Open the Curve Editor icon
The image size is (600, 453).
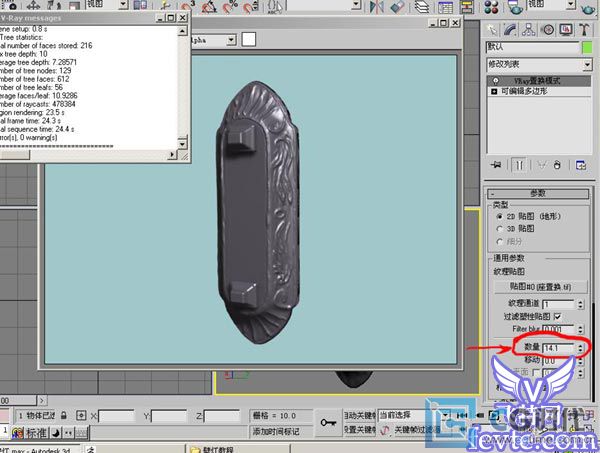(x=445, y=6)
